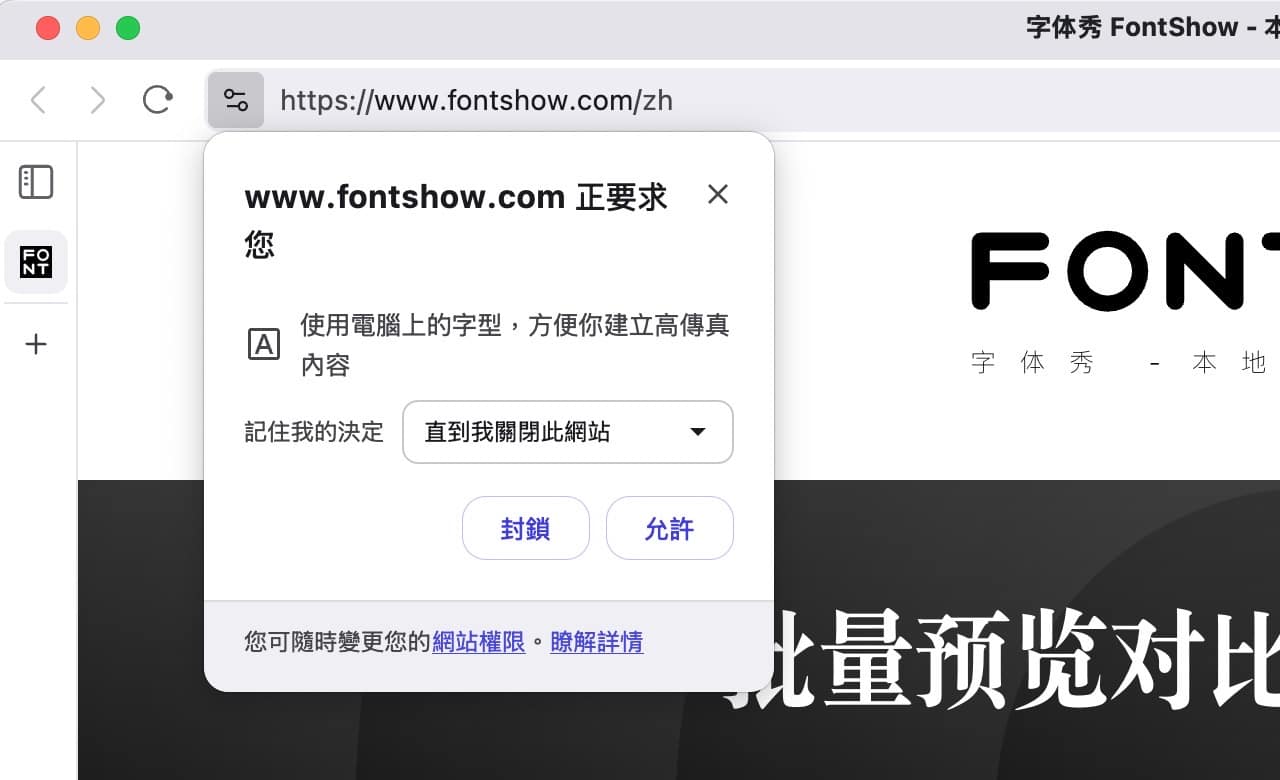Click the font-access icon in the dialog
This screenshot has height=780, width=1280.
[x=263, y=345]
